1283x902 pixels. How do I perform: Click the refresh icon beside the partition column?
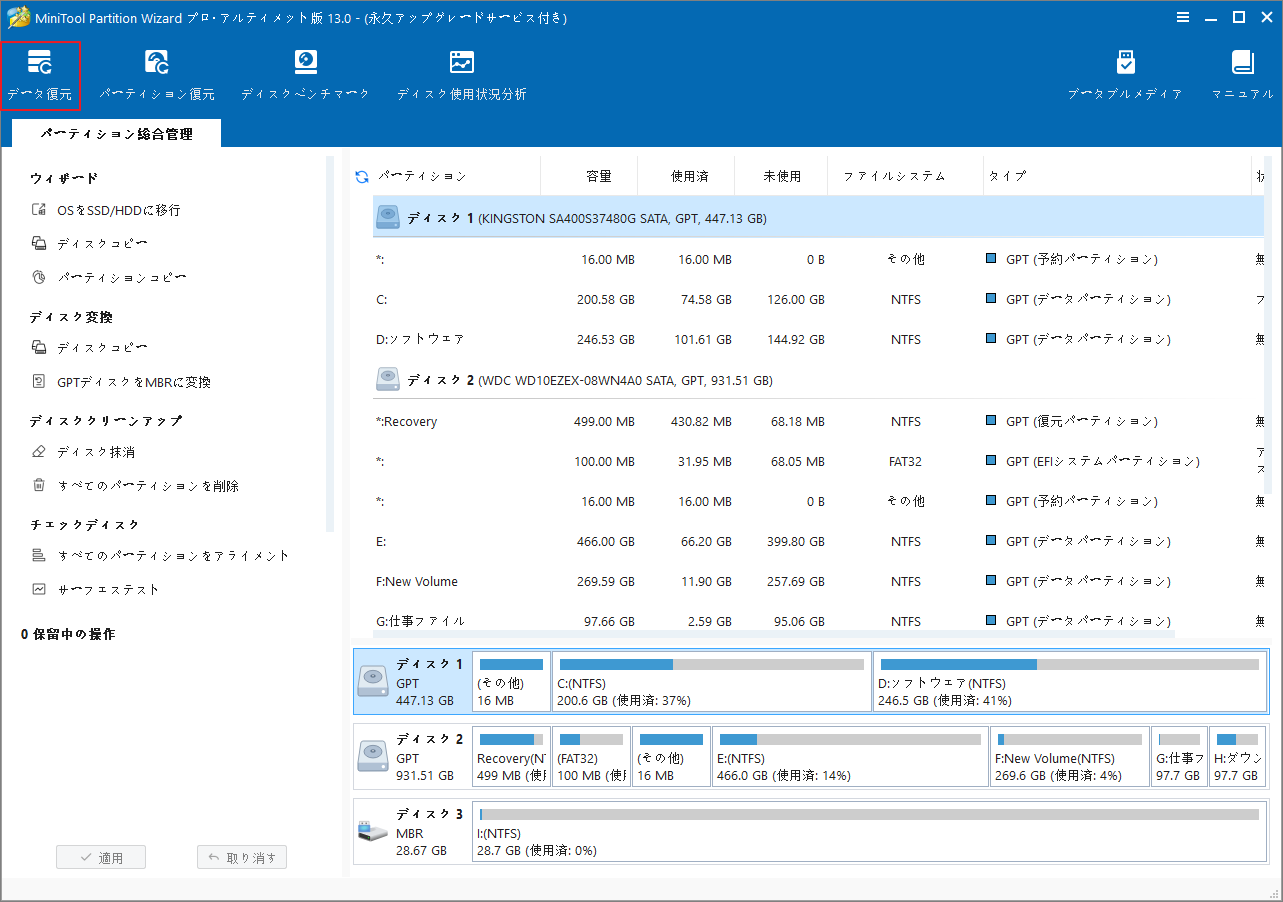coord(360,175)
